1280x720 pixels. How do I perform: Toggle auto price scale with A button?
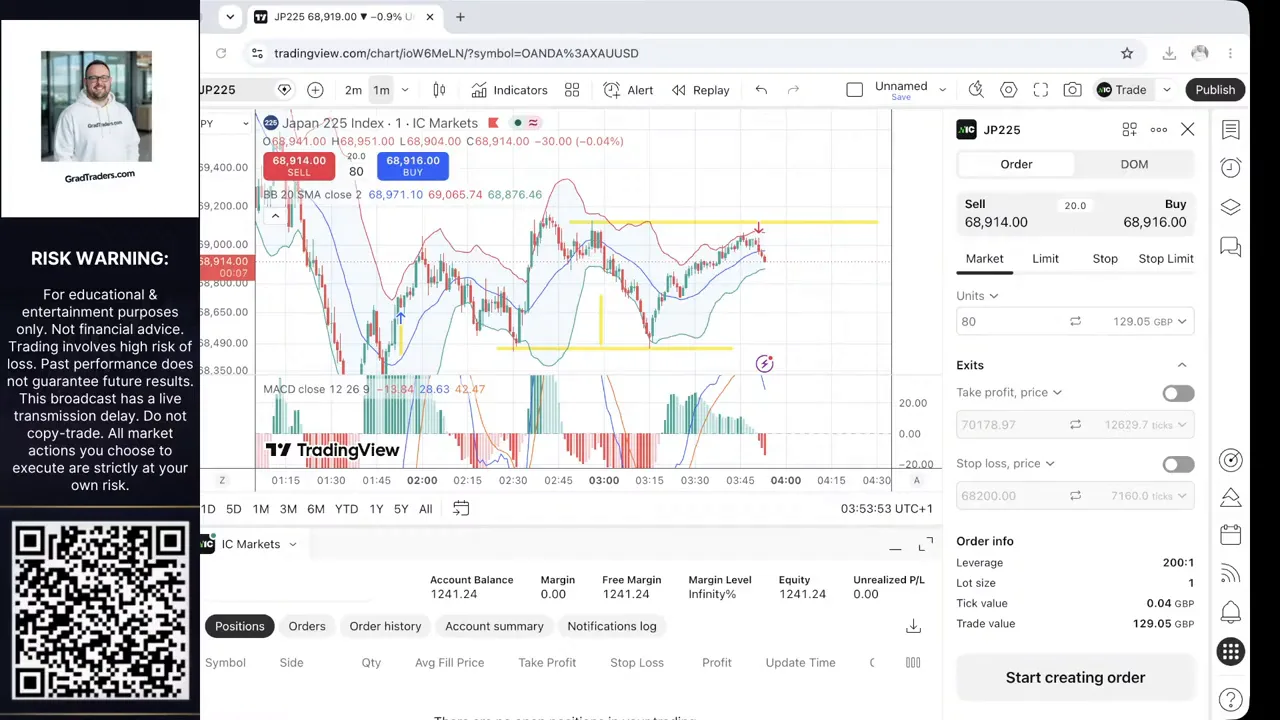(x=916, y=480)
